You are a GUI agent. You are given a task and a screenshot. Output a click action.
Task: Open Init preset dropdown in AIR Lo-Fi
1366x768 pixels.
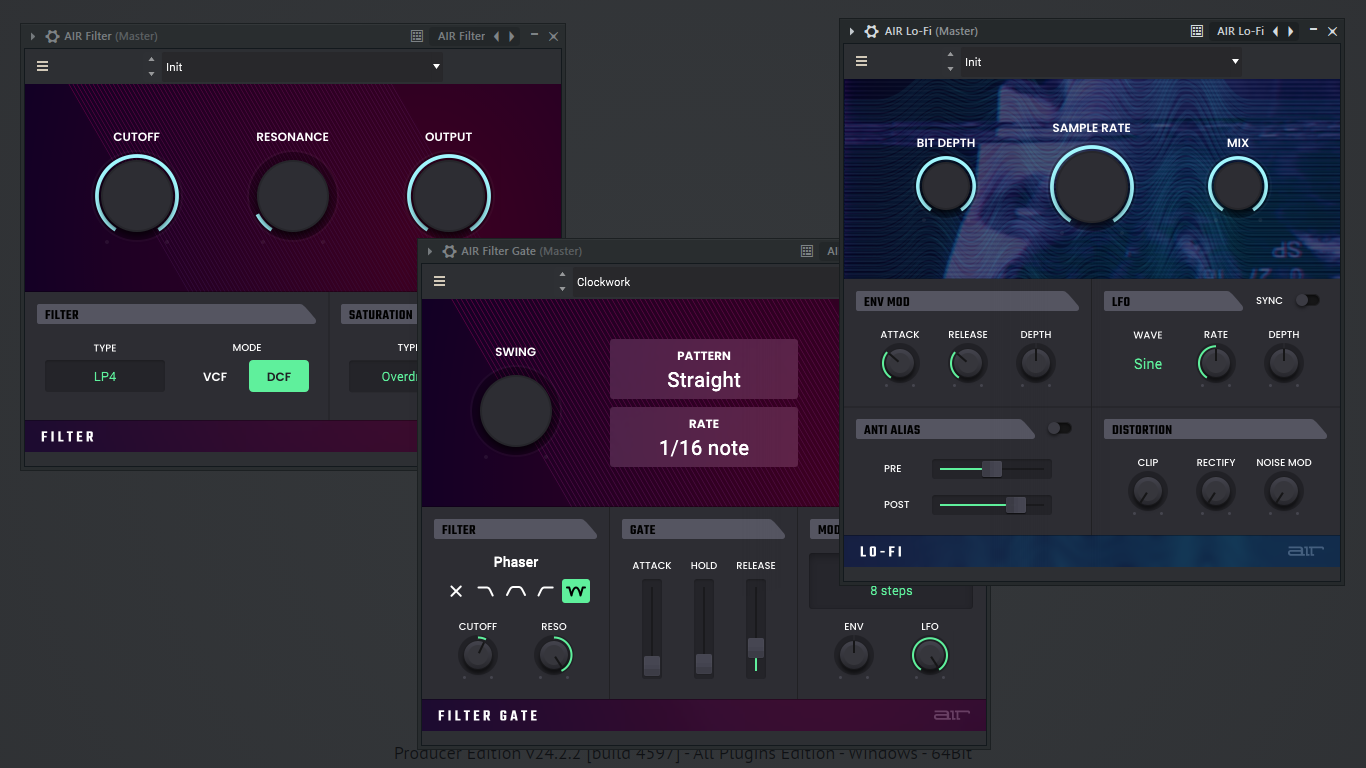tap(1102, 62)
